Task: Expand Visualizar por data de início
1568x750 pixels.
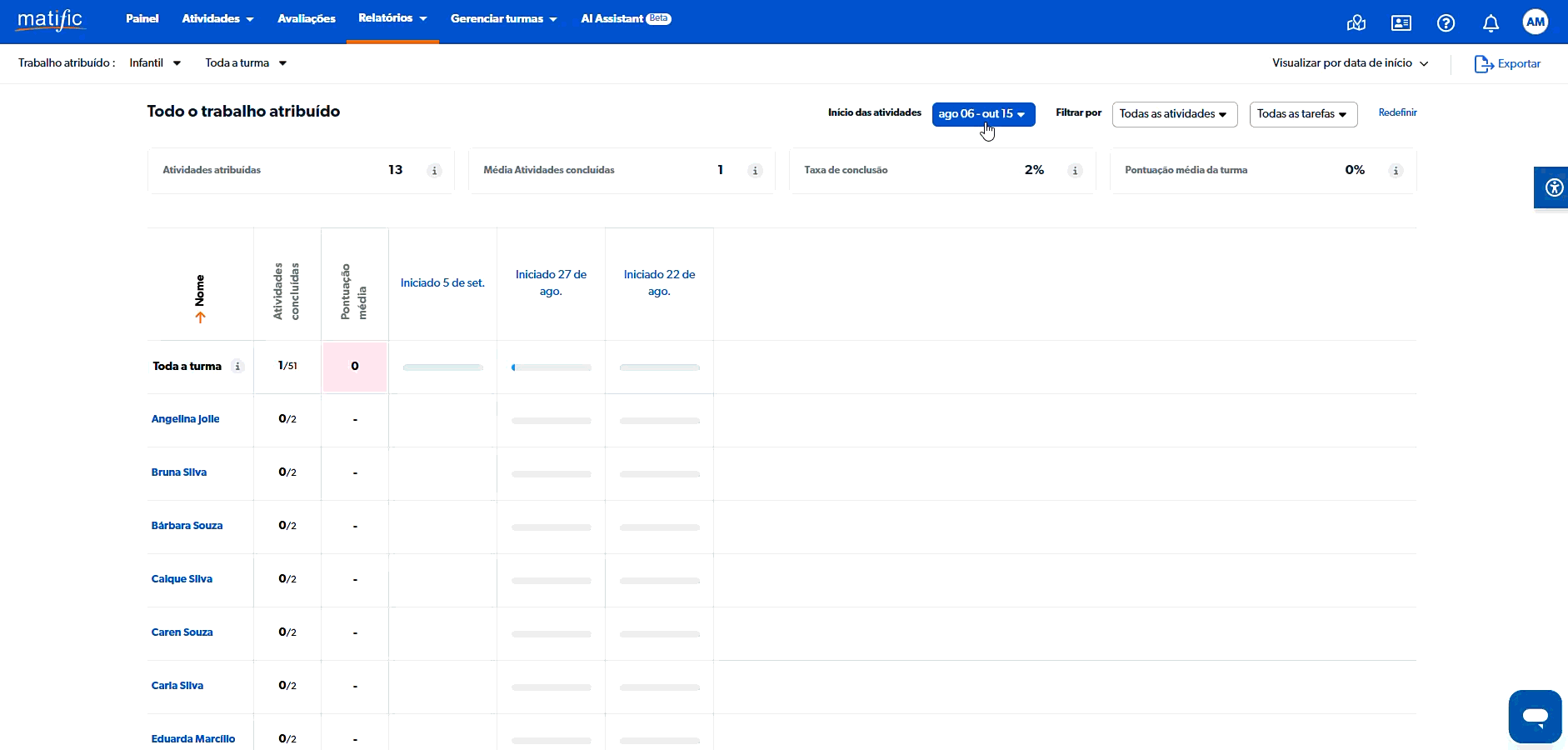Action: coord(1350,63)
